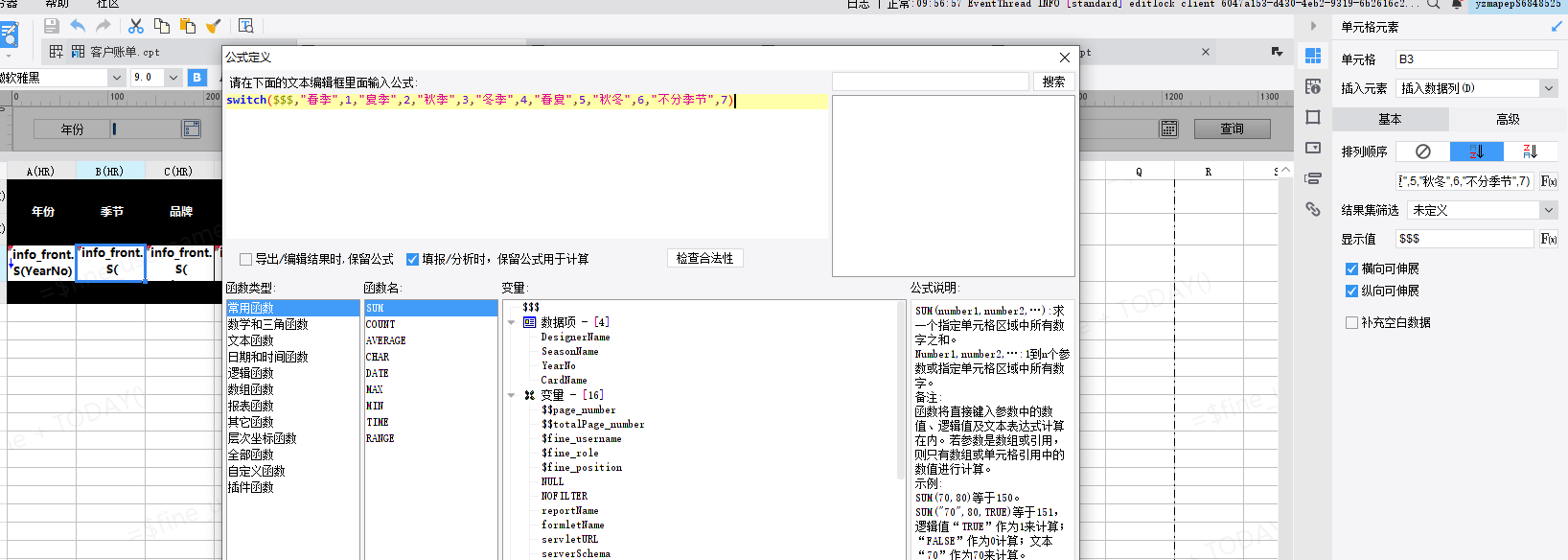Click the save icon in toolbar
The height and width of the screenshot is (560, 1568).
click(x=52, y=26)
